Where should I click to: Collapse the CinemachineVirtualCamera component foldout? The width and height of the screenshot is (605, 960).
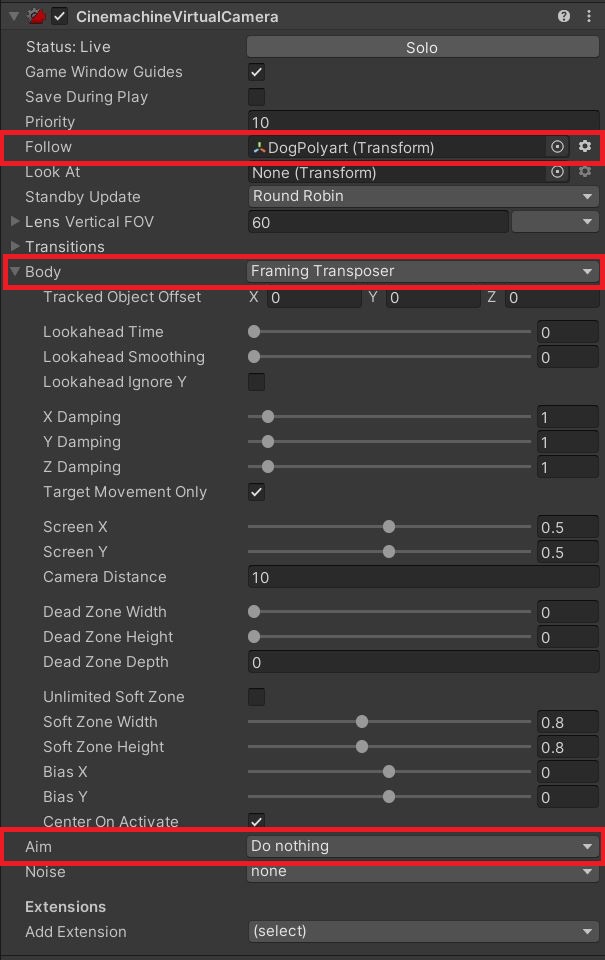[x=13, y=17]
